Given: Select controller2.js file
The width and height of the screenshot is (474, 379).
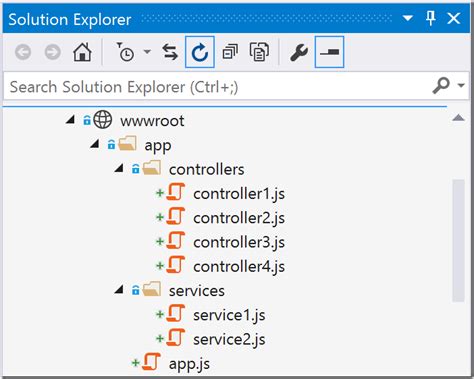Looking at the screenshot, I should click(239, 218).
